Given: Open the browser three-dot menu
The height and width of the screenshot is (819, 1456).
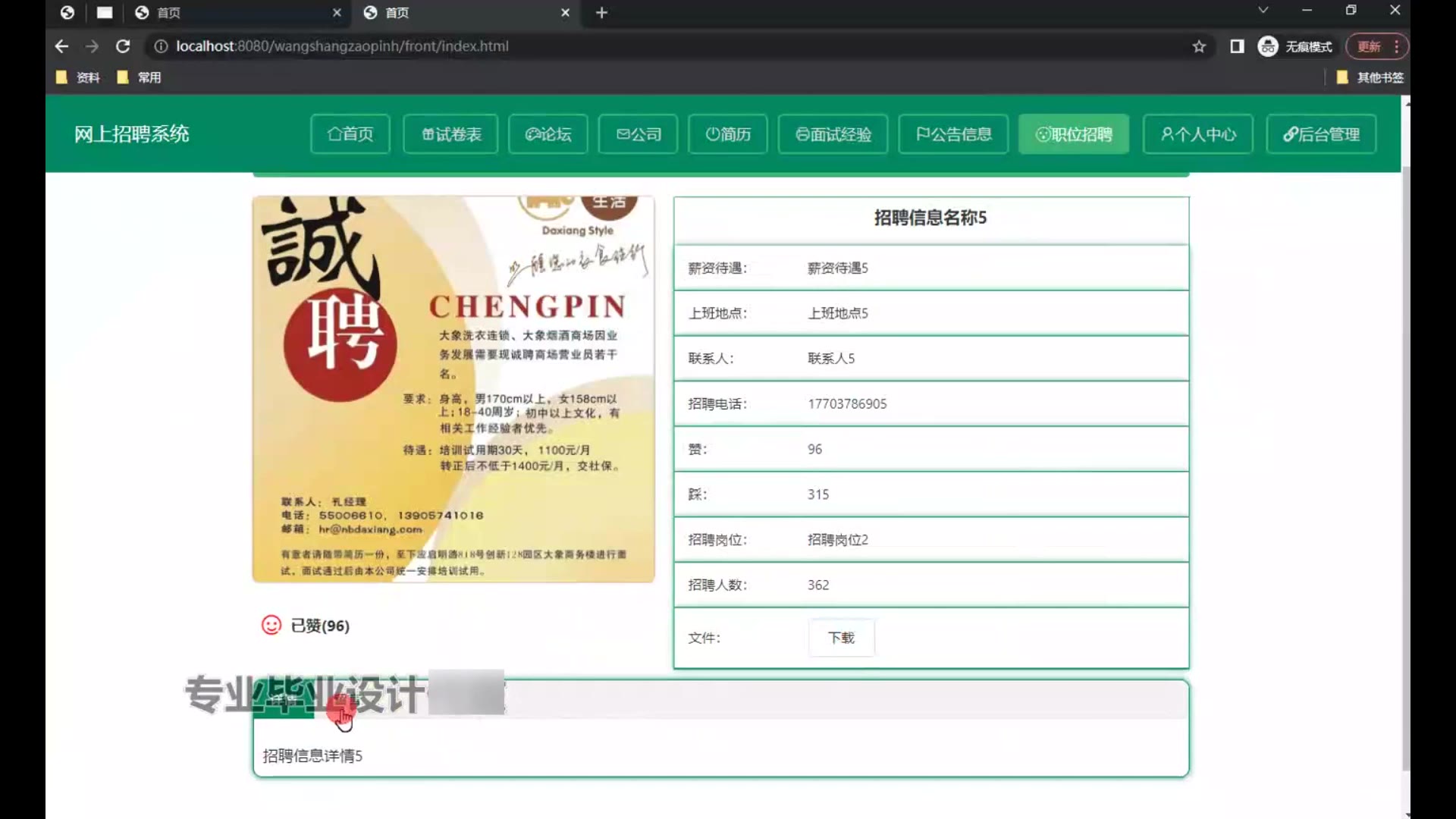Looking at the screenshot, I should (x=1397, y=46).
